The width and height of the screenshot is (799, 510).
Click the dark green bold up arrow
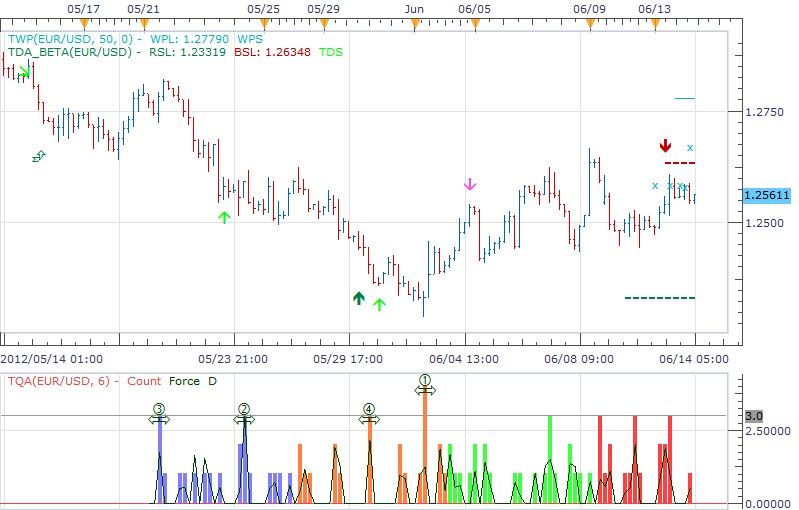[359, 298]
